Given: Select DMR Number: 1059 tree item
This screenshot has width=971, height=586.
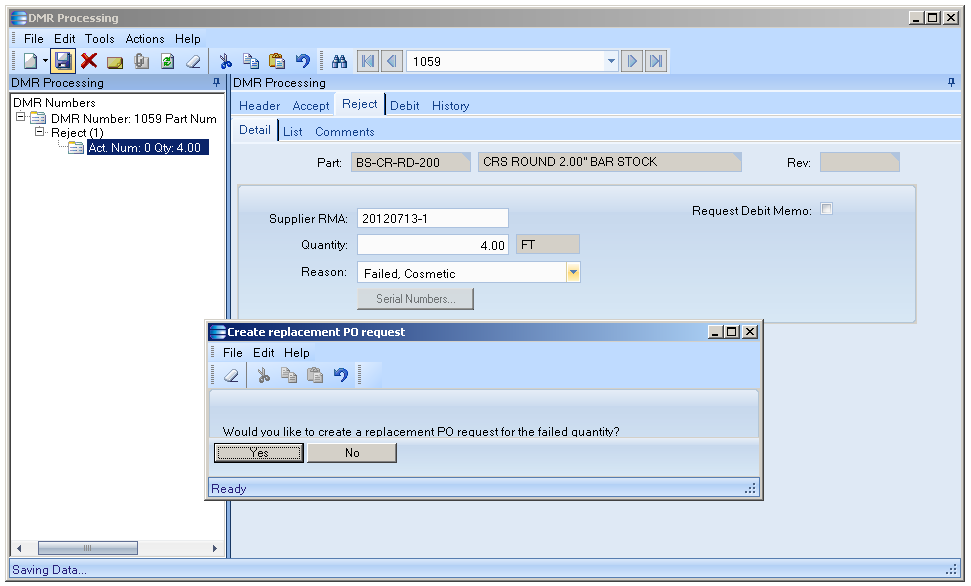Looking at the screenshot, I should click(134, 118).
